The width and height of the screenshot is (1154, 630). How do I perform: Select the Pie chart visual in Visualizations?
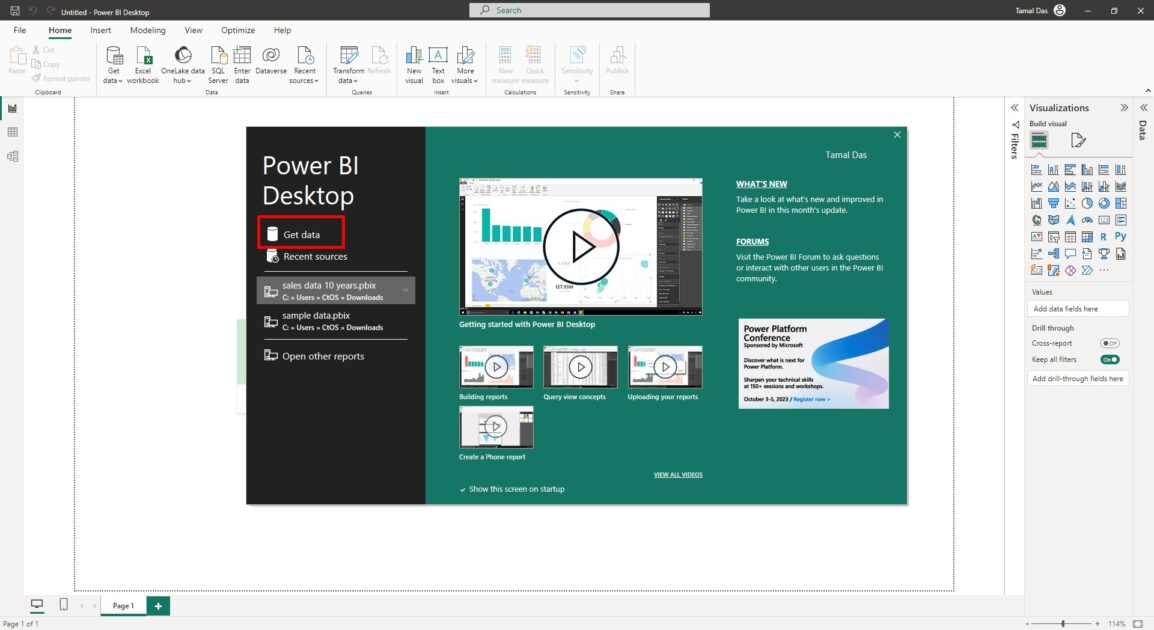click(1087, 203)
